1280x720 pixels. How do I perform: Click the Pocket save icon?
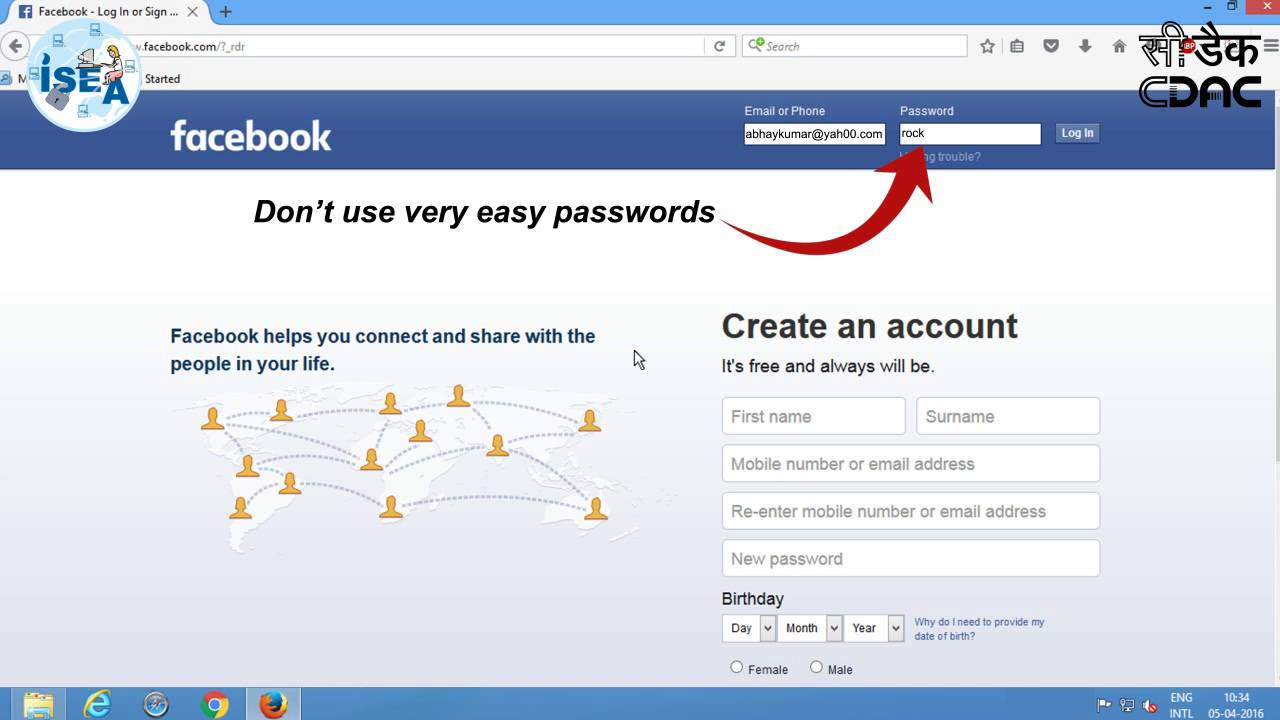(1051, 46)
